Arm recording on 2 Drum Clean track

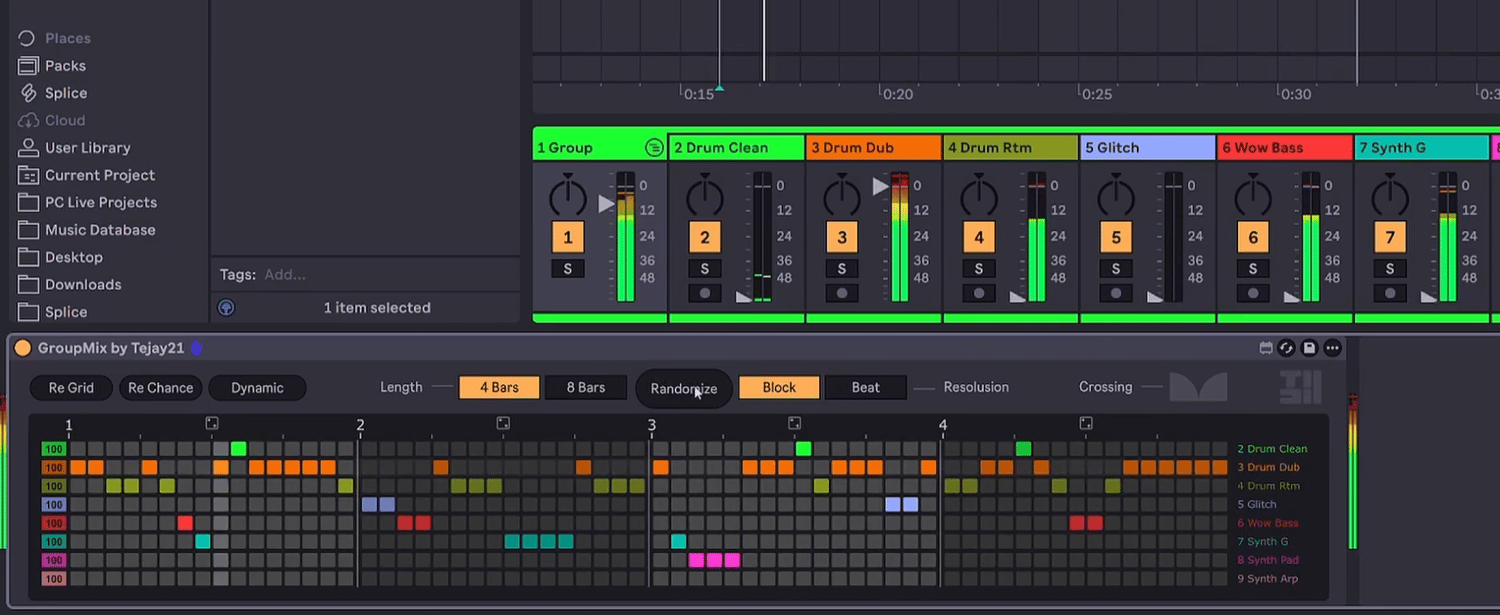pos(705,294)
